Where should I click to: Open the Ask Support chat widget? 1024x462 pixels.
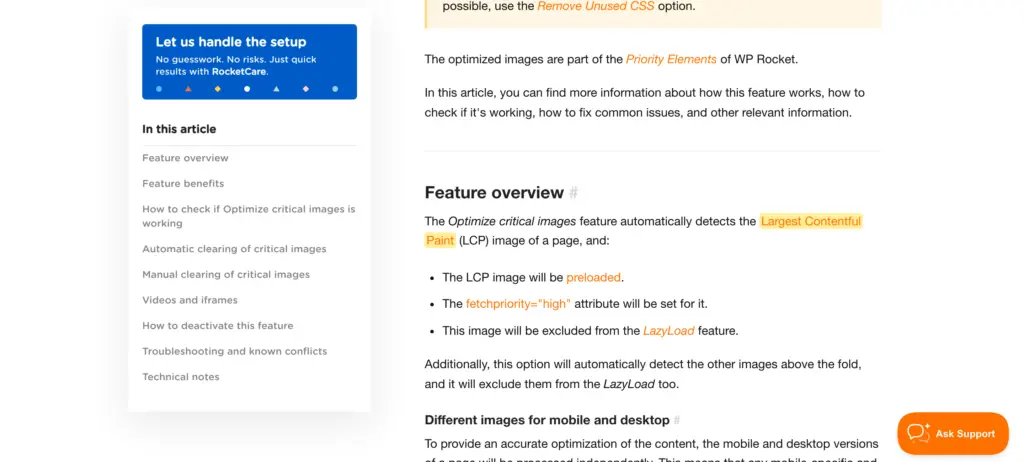(x=953, y=433)
